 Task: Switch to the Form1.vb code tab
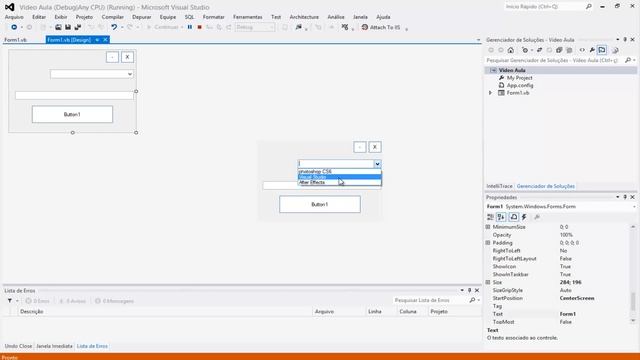(16, 40)
